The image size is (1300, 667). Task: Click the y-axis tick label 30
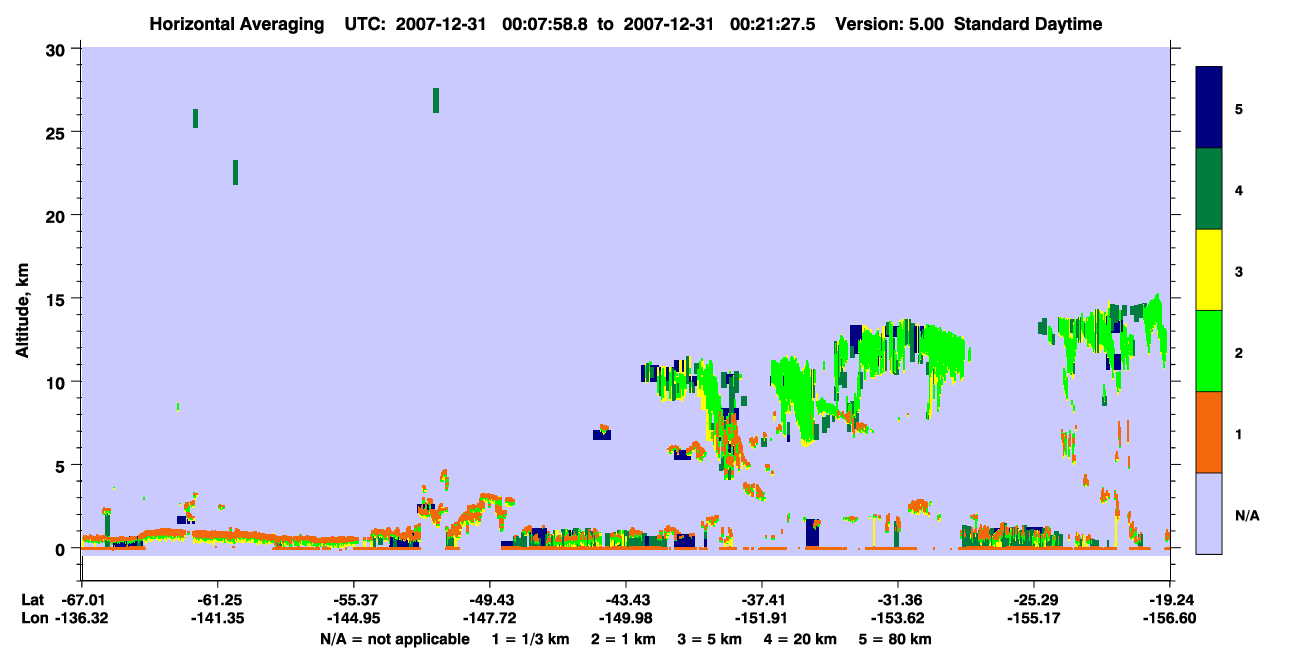56,49
